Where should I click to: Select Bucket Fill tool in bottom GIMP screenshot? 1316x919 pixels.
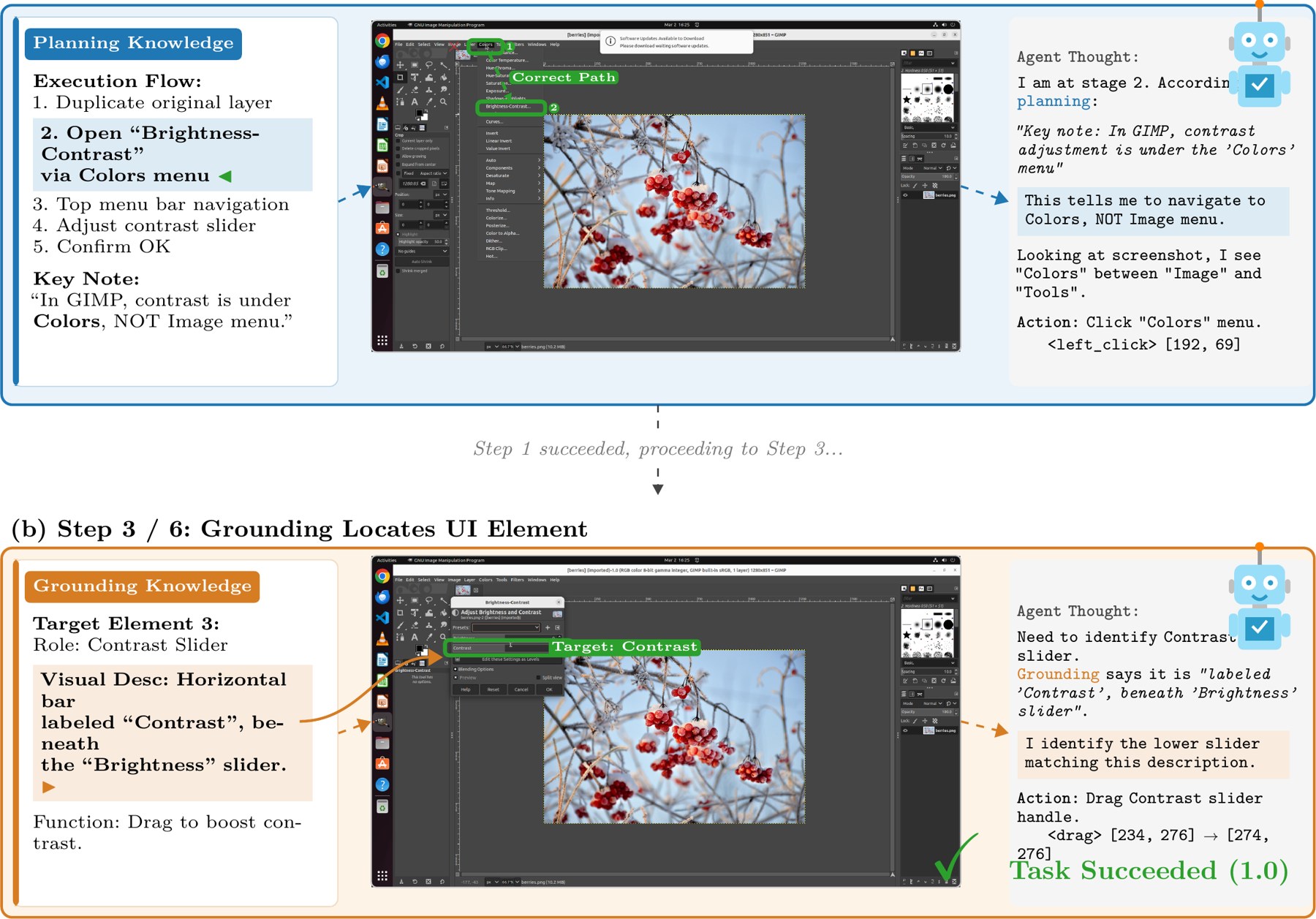(444, 613)
